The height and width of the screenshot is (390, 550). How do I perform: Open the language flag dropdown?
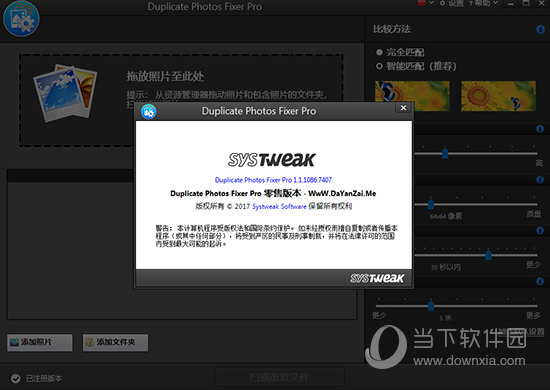click(x=425, y=3)
